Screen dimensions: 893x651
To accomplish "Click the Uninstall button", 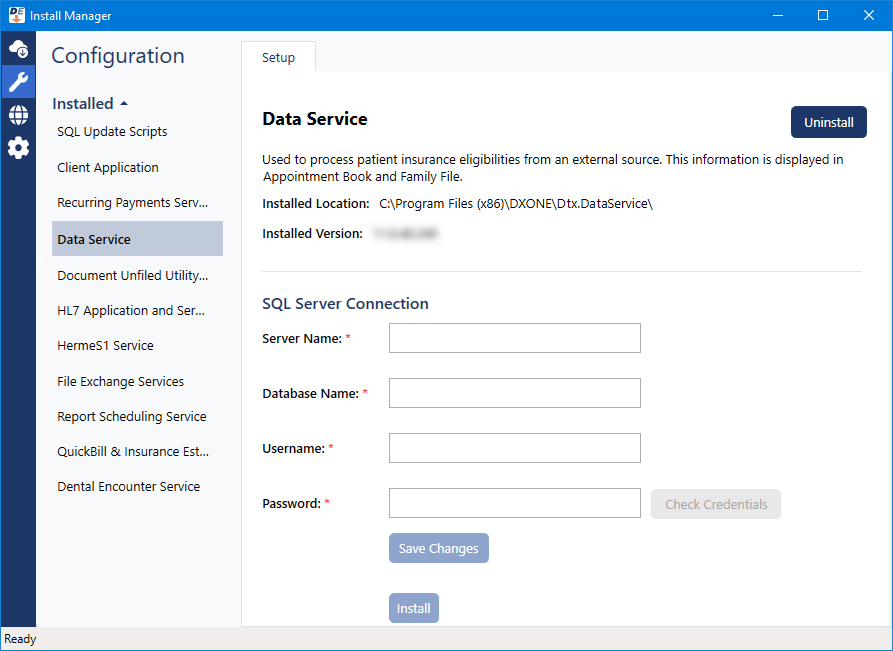I will click(x=829, y=122).
